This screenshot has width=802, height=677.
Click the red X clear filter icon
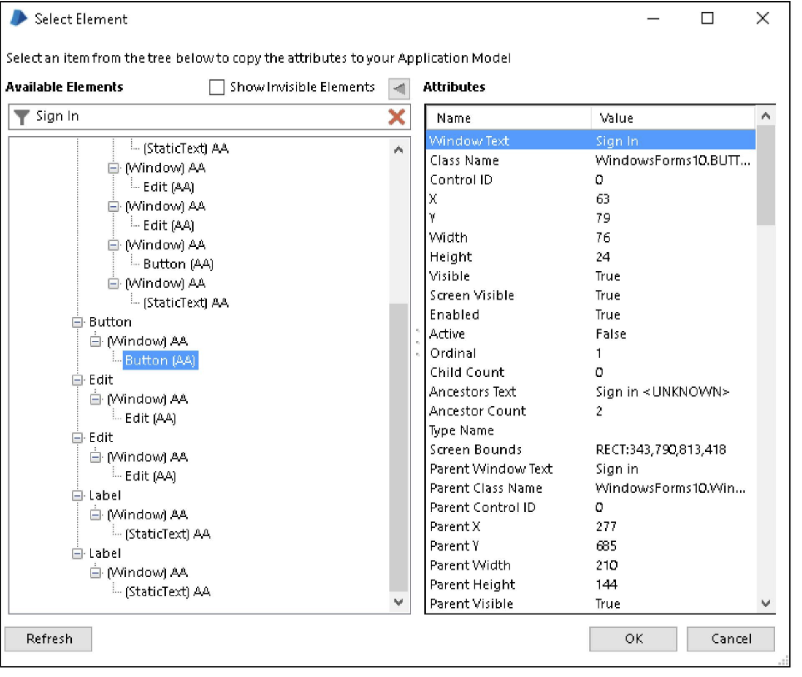click(x=397, y=117)
